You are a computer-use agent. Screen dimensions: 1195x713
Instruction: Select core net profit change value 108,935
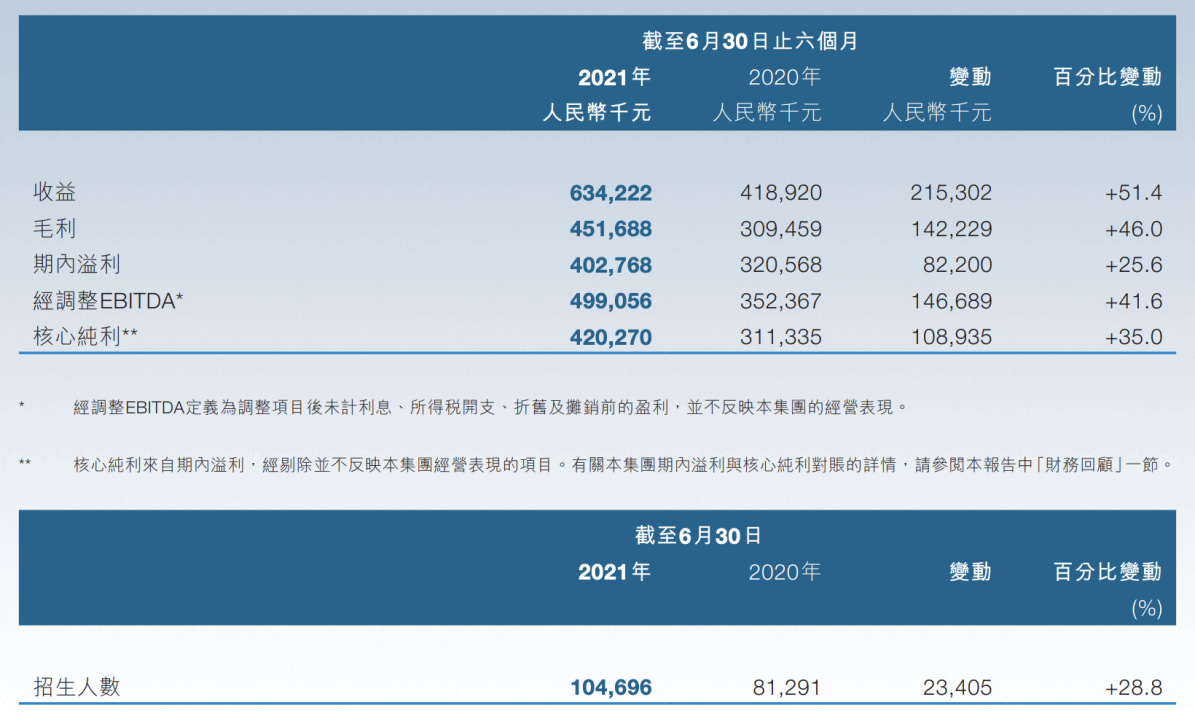[x=951, y=337]
